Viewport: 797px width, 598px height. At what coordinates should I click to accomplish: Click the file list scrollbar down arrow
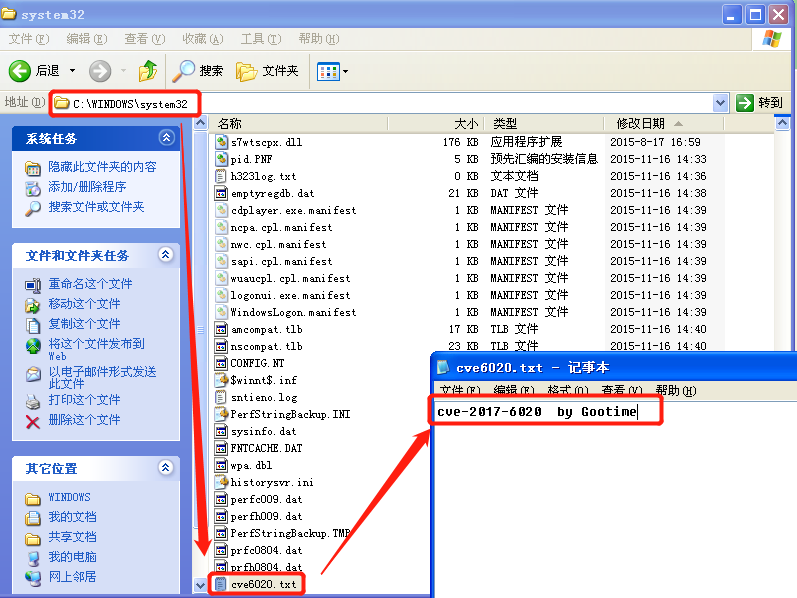[200, 585]
